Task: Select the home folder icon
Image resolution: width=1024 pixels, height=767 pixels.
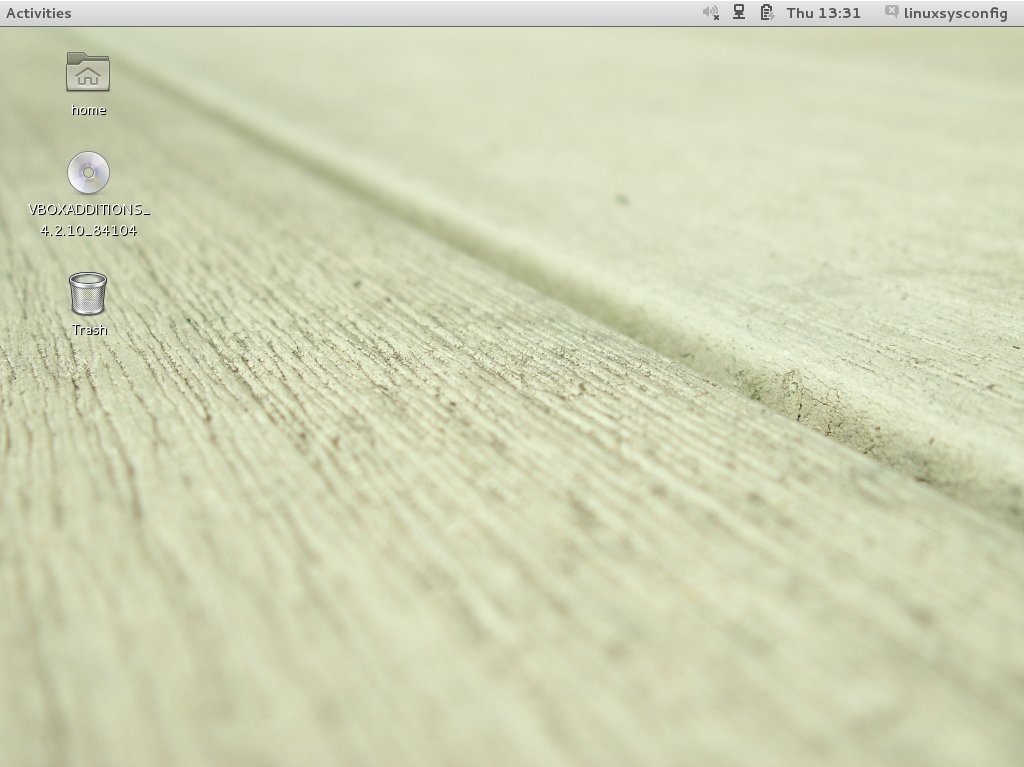Action: pyautogui.click(x=88, y=72)
